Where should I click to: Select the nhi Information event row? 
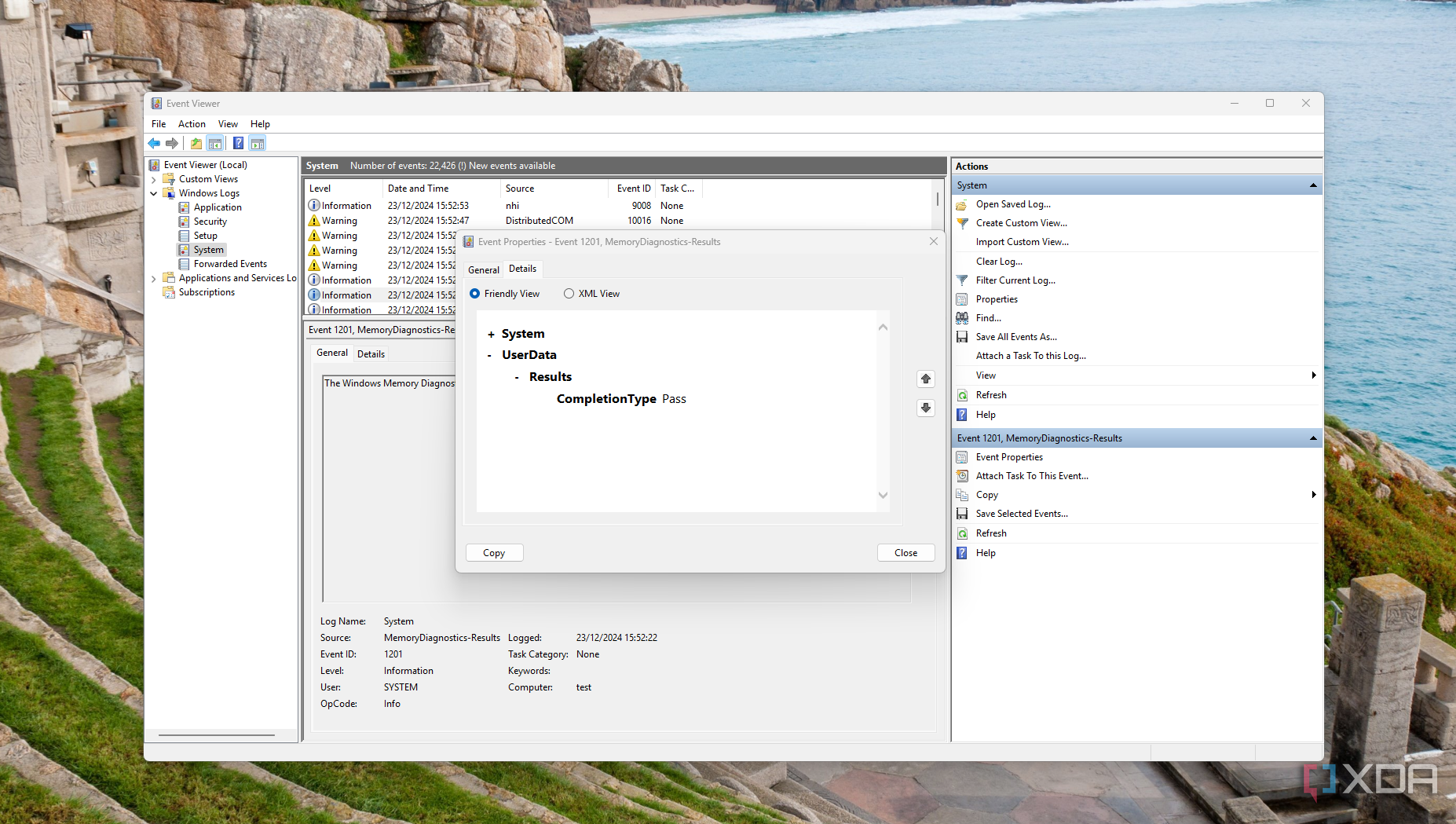tap(618, 206)
